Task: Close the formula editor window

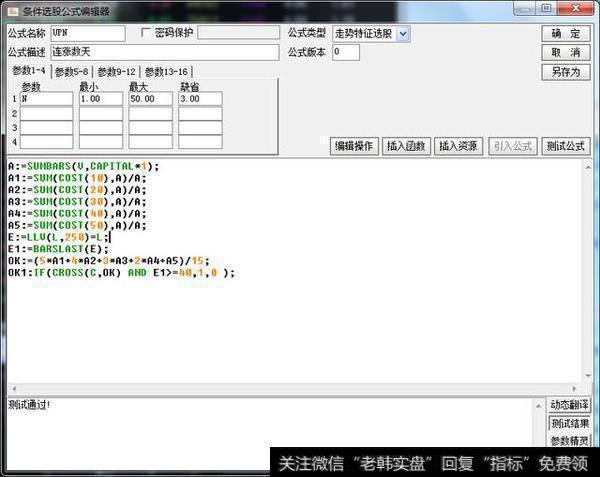Action: (575, 8)
